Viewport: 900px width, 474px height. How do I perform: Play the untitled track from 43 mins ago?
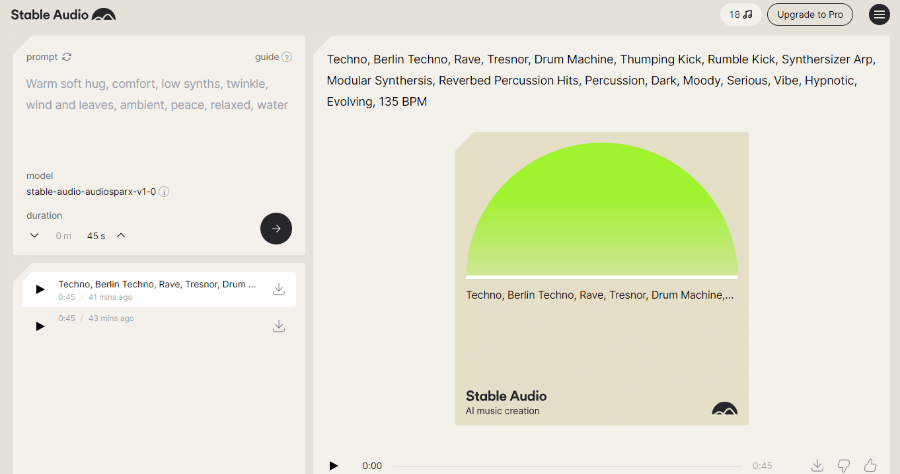point(40,326)
